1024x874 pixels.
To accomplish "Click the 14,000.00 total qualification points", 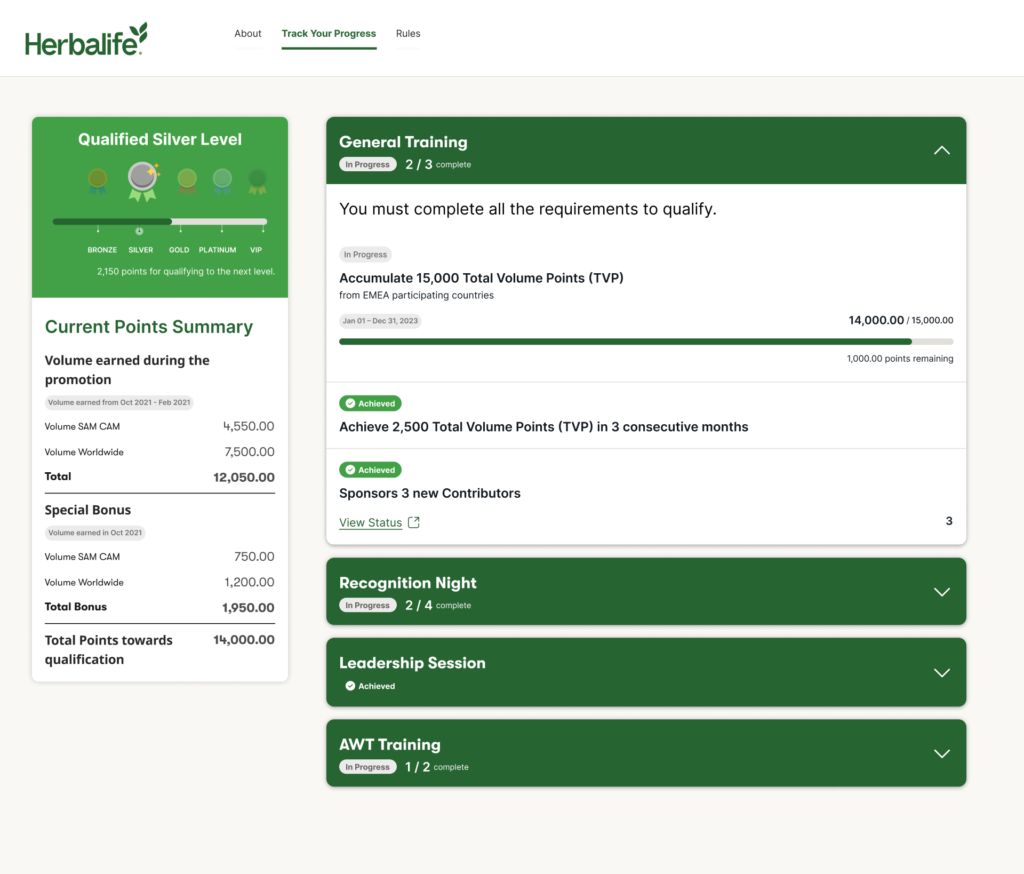I will [244, 640].
